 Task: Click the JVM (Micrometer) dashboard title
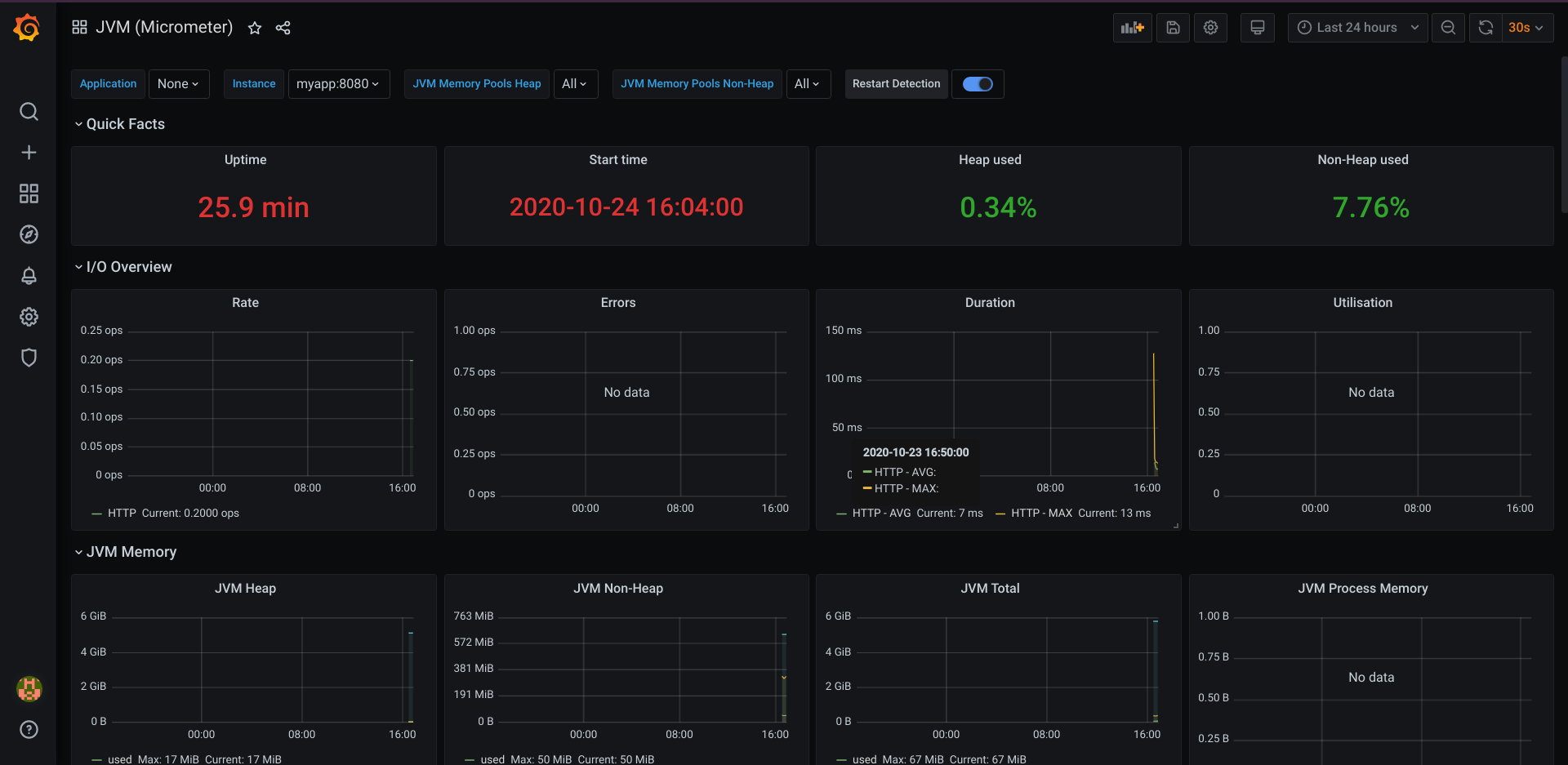[x=164, y=28]
